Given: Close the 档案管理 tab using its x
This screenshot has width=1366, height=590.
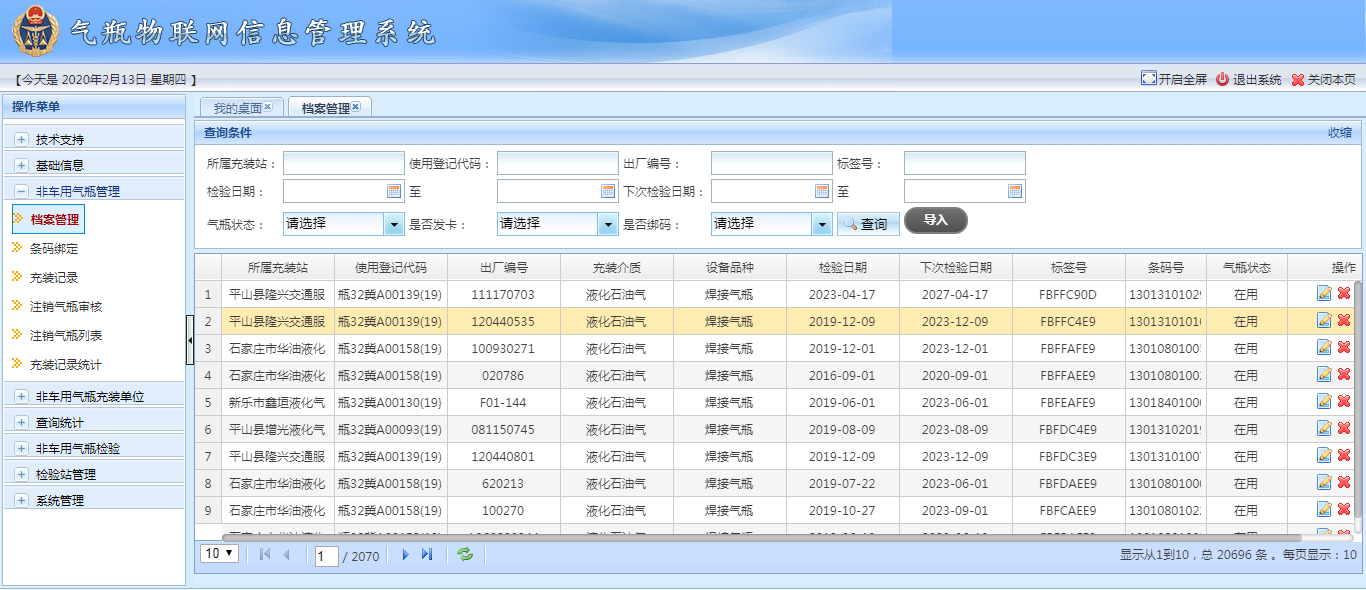Looking at the screenshot, I should [x=356, y=107].
